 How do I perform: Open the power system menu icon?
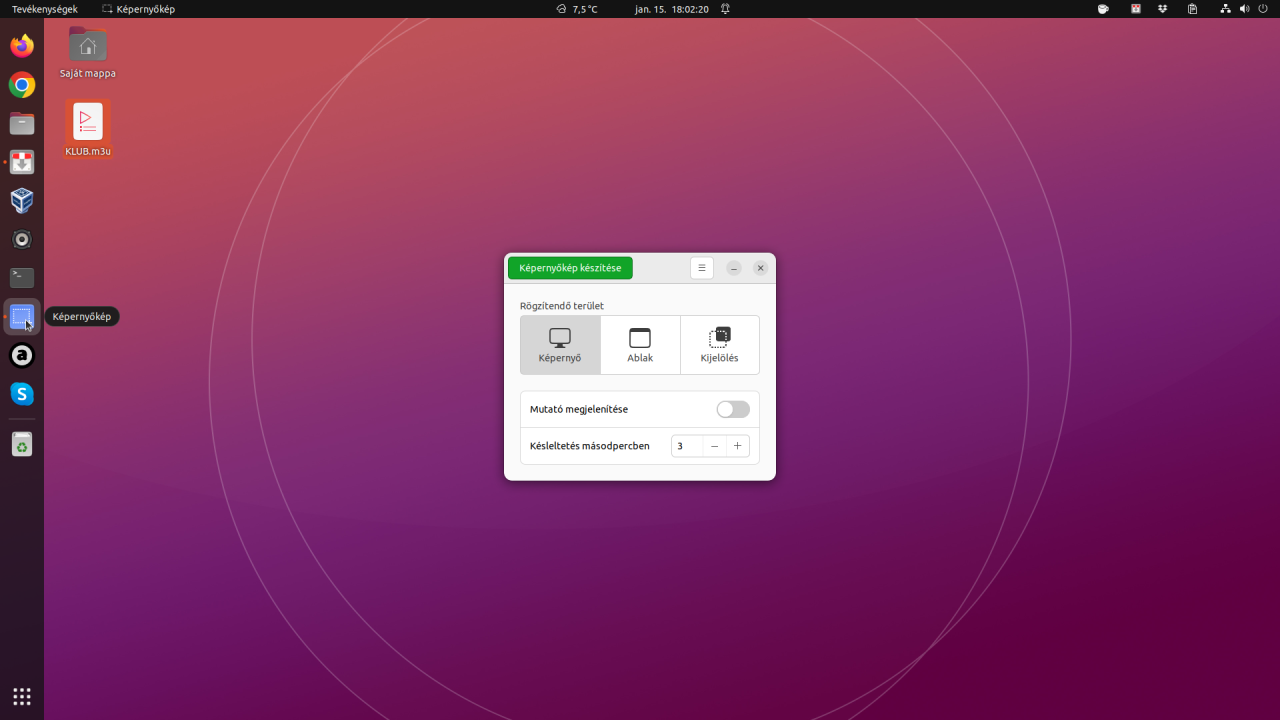click(1264, 9)
